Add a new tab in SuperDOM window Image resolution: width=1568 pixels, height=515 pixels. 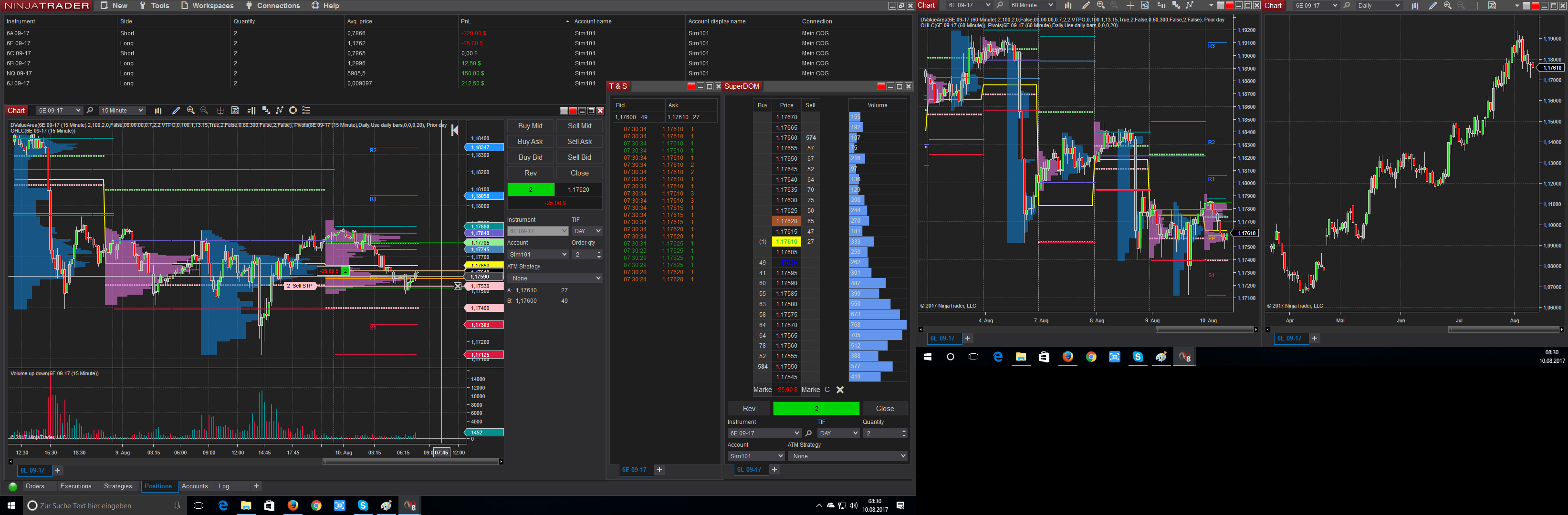click(x=774, y=469)
